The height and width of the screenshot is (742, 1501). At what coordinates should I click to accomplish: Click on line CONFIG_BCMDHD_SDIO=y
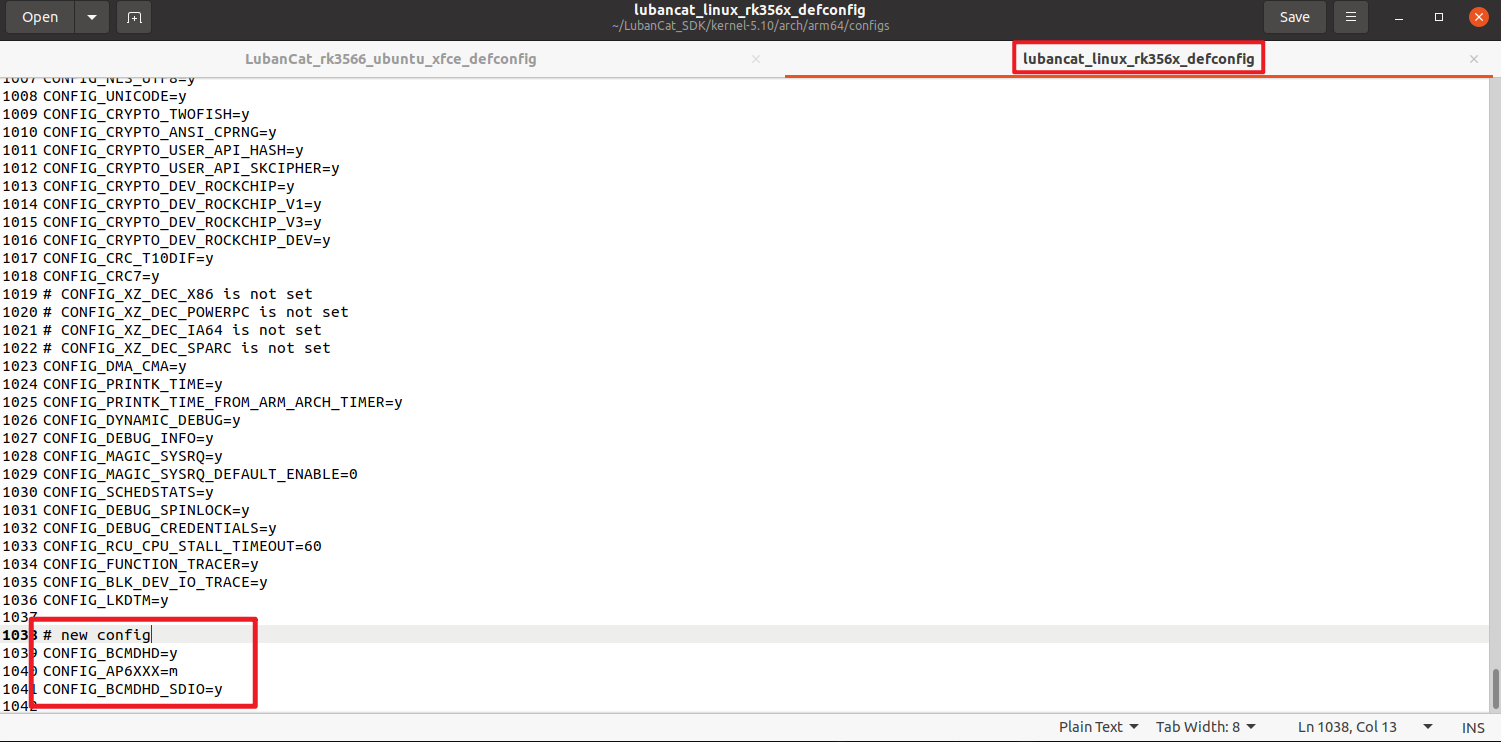pos(132,689)
